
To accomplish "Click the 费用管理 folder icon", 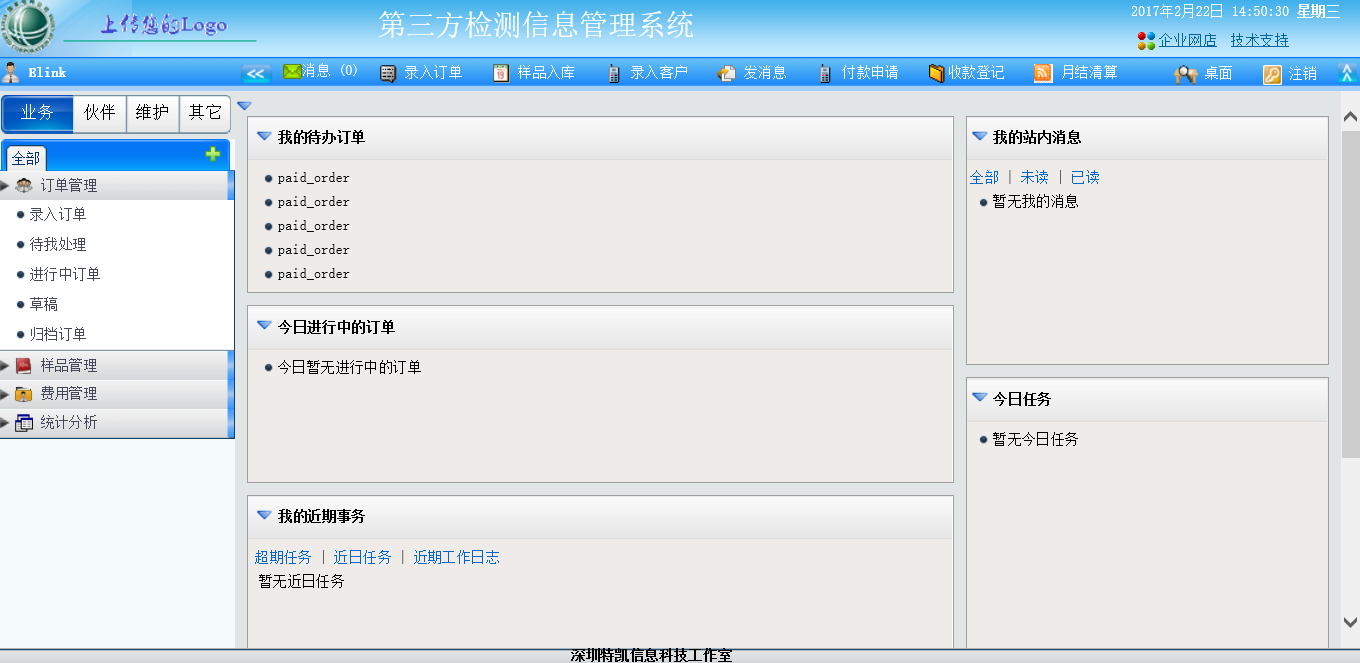I will [x=24, y=394].
